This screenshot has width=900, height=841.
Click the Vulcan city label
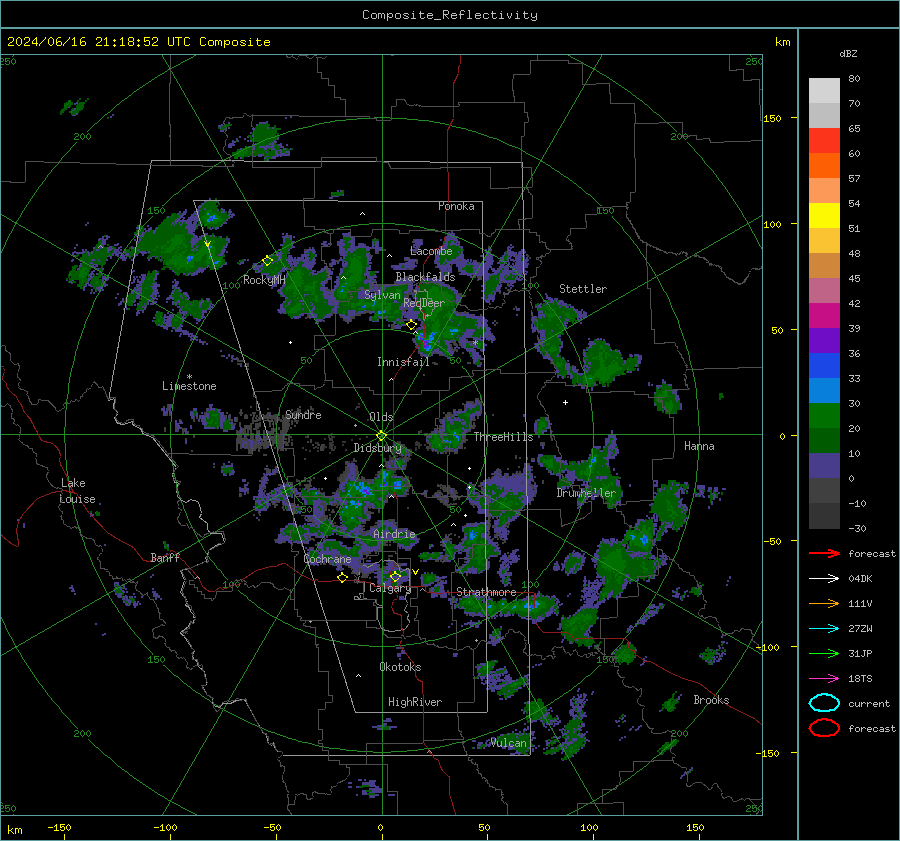click(509, 743)
